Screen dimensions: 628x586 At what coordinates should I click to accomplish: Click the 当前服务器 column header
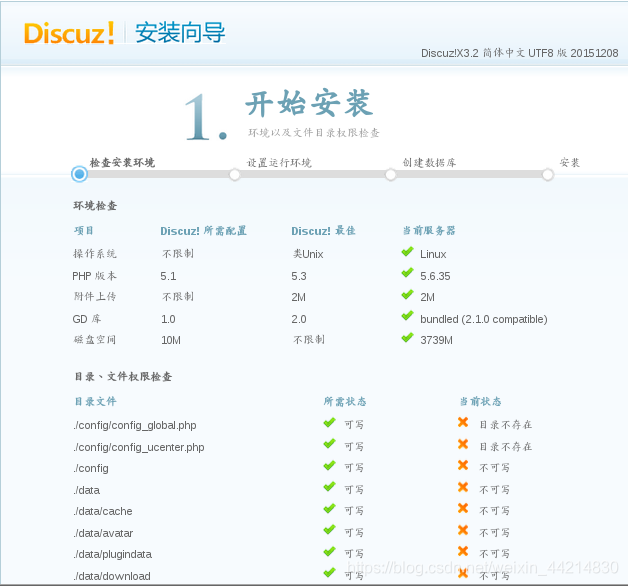pos(429,231)
